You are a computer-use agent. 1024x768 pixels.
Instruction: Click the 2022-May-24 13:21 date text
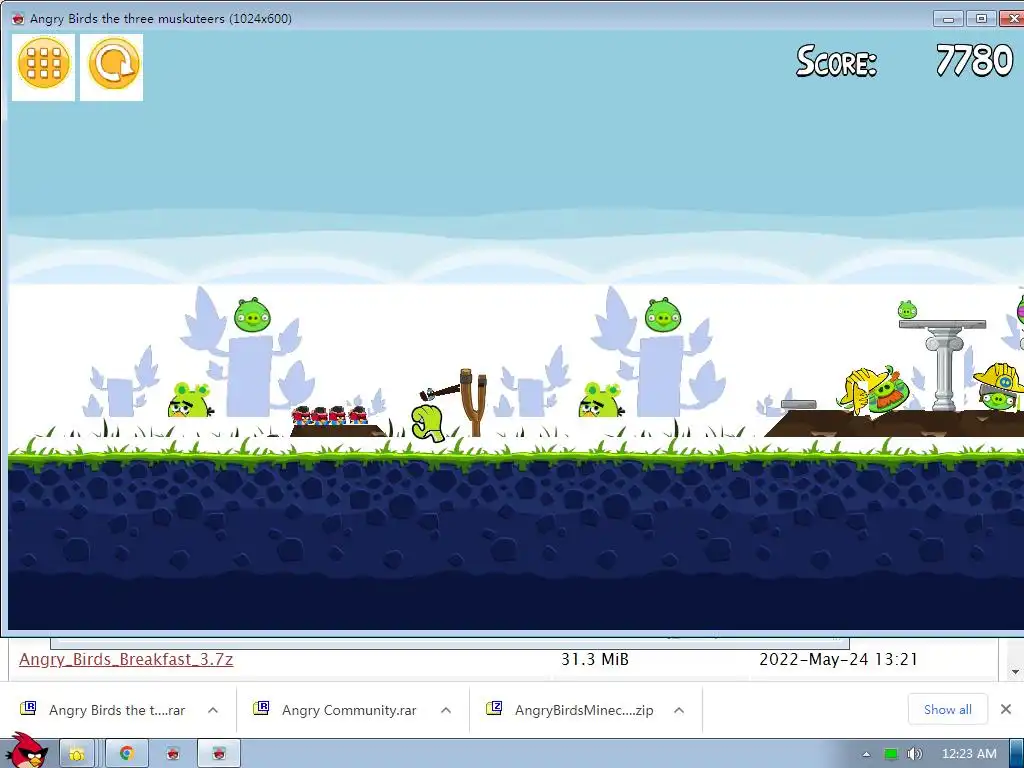(839, 660)
